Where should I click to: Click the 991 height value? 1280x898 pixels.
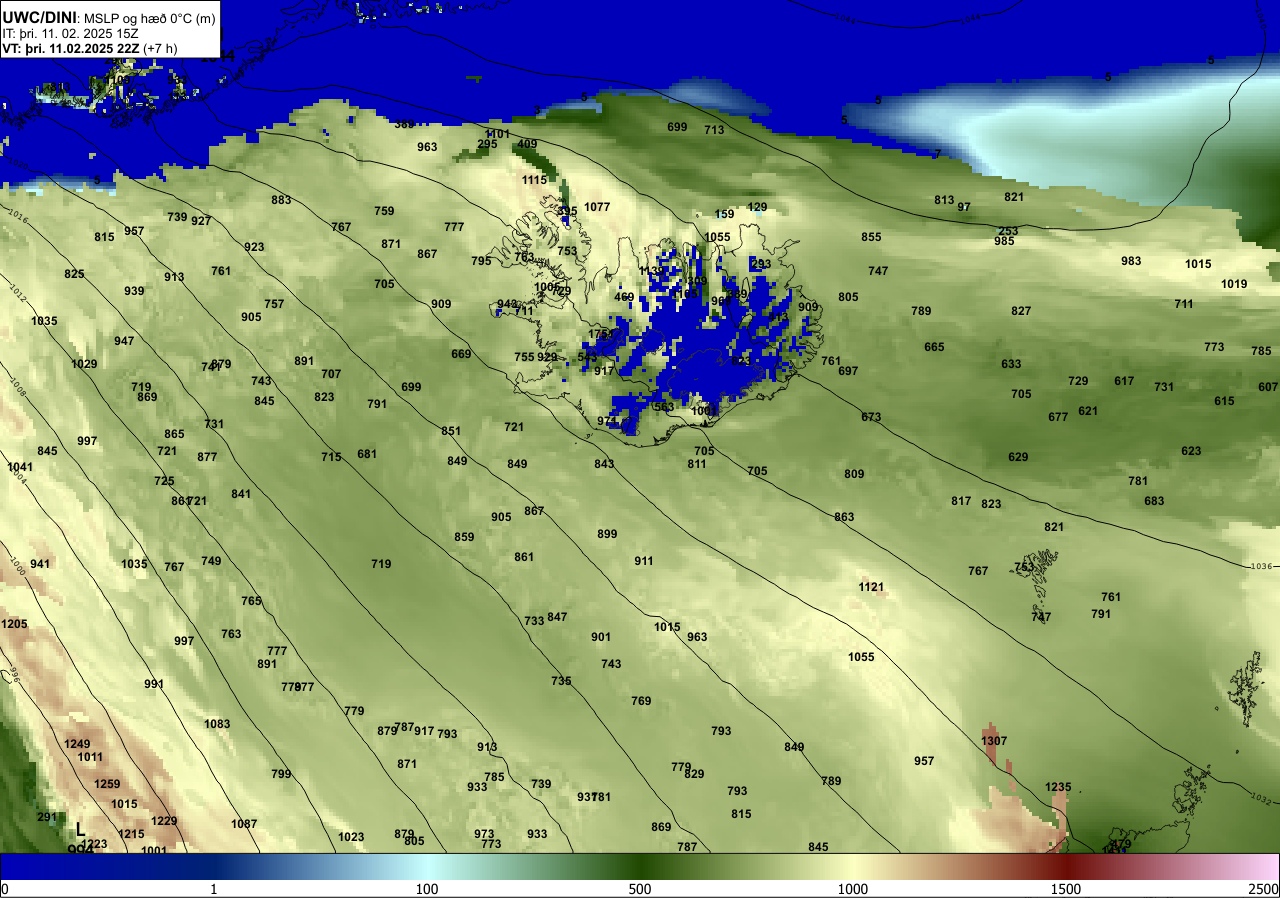154,684
